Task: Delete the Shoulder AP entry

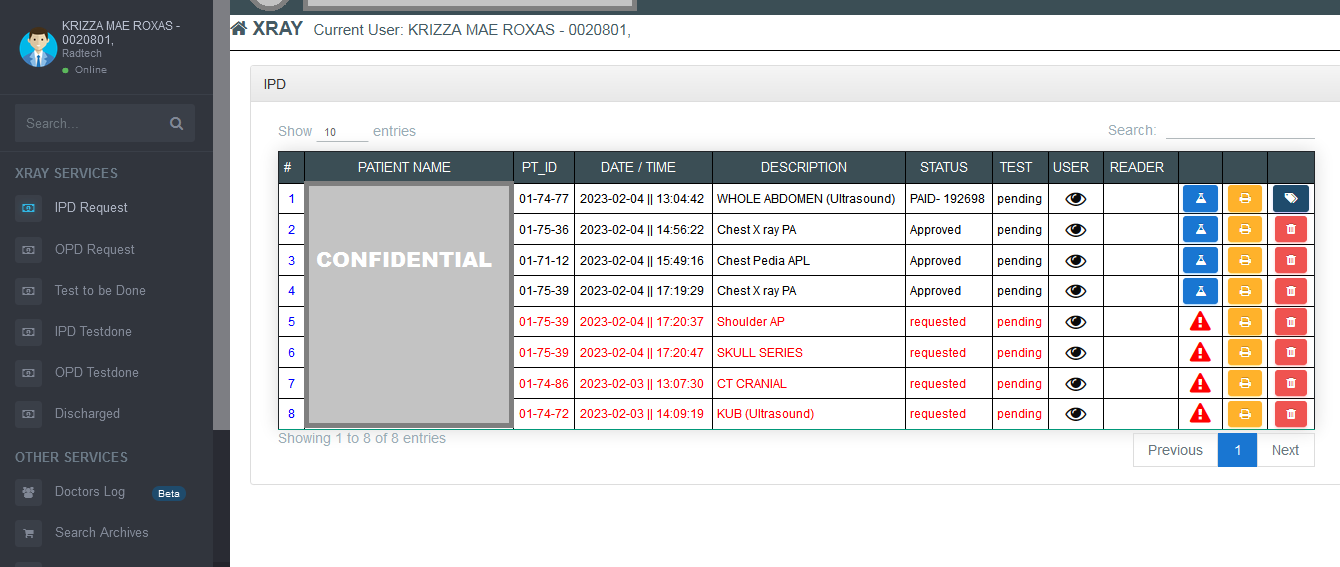Action: tap(1291, 322)
